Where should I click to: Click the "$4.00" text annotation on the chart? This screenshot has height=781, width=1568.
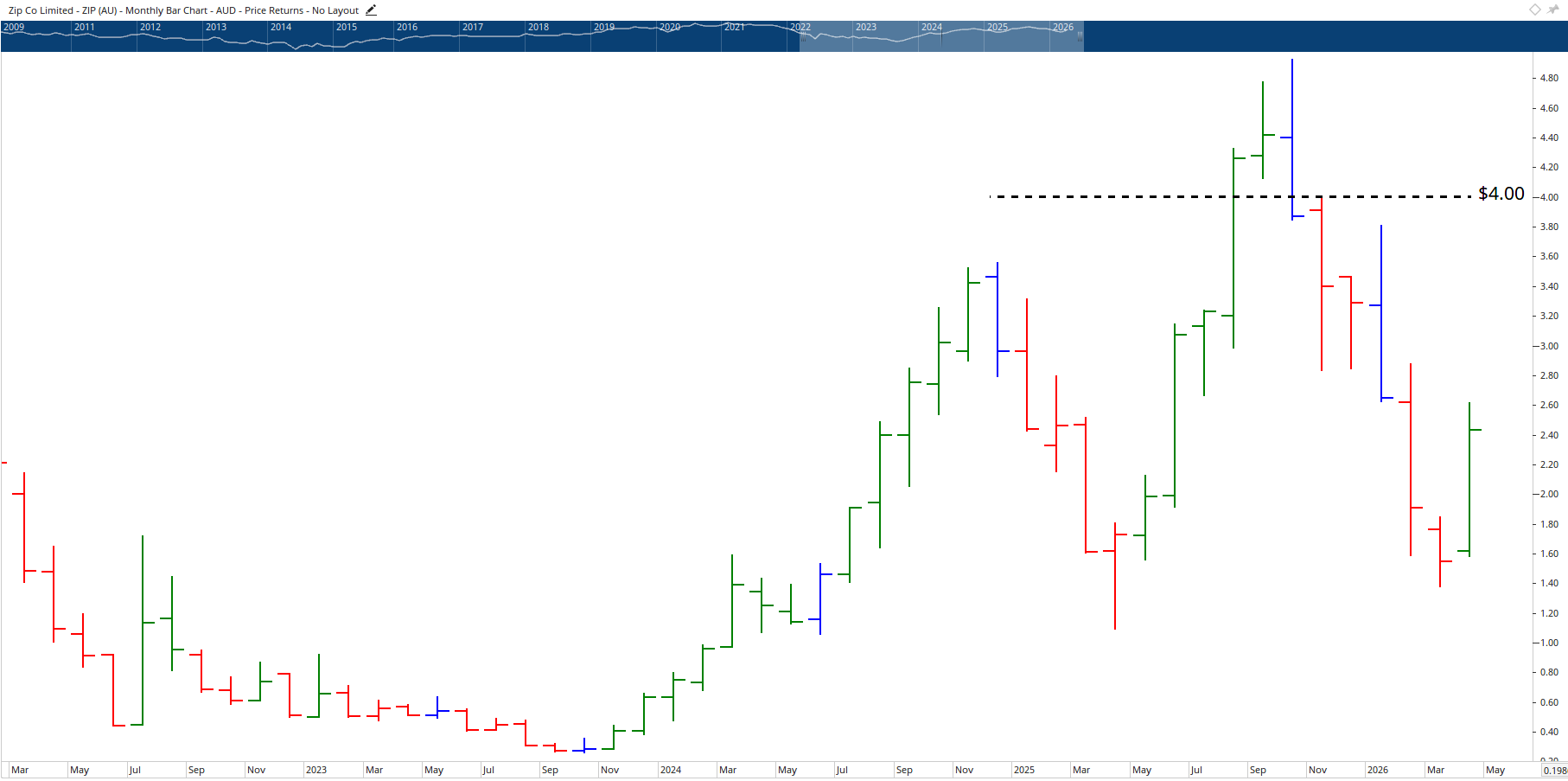tap(1501, 194)
